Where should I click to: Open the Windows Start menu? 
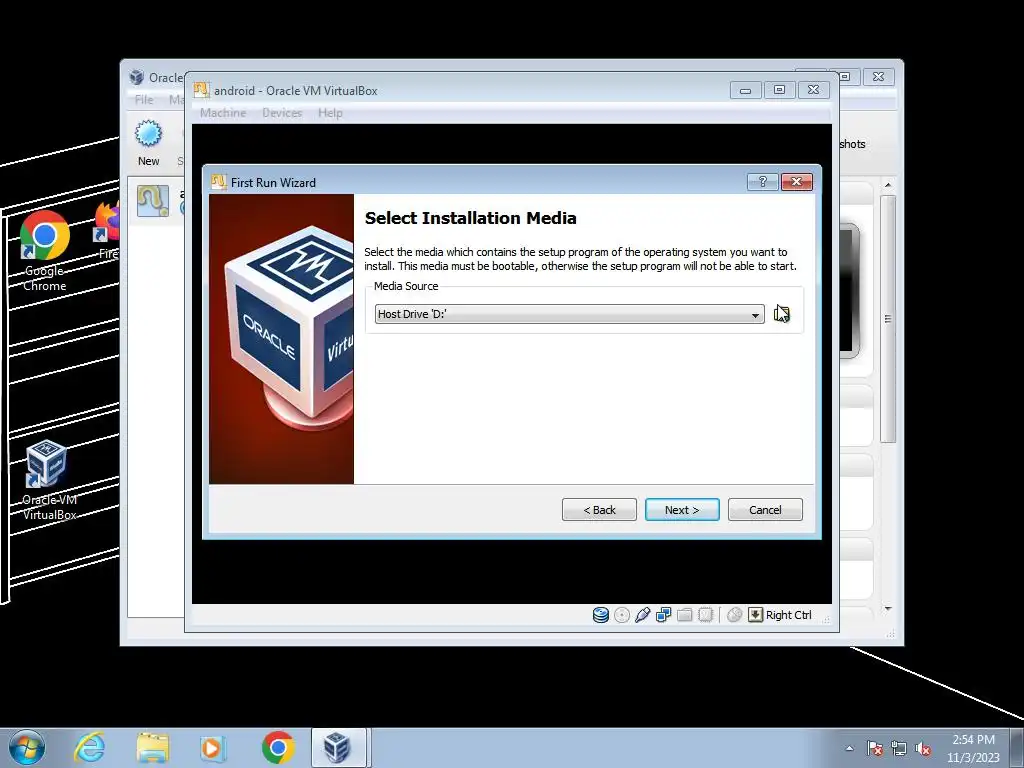click(x=26, y=748)
